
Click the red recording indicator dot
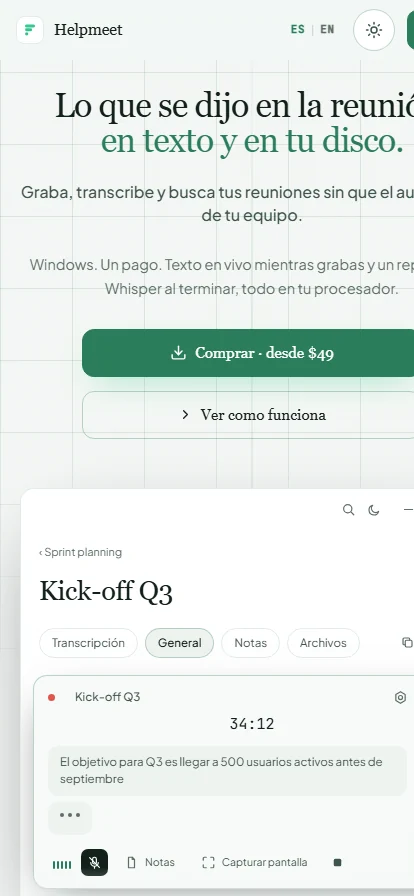51,697
